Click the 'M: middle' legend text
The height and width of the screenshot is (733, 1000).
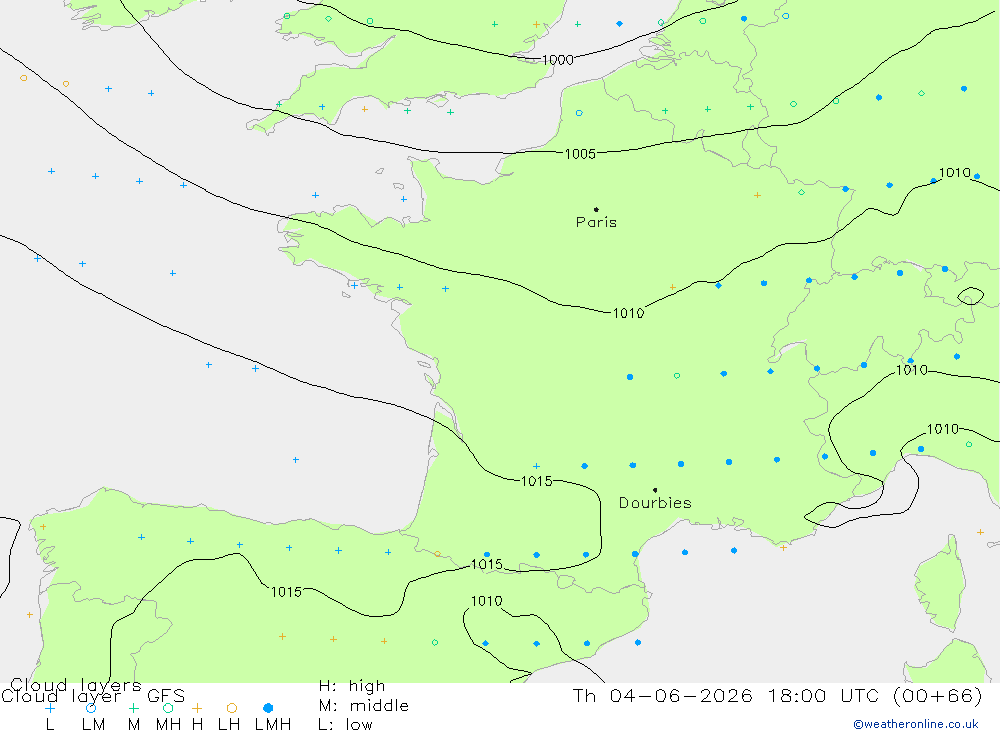364,706
